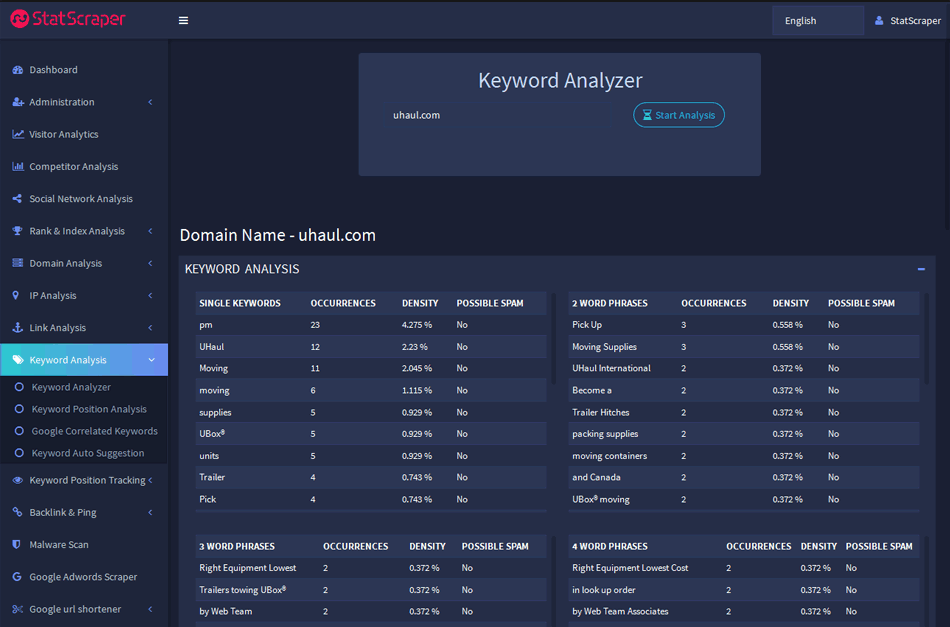This screenshot has width=950, height=627.
Task: Click the StatScraper username link
Action: (915, 21)
